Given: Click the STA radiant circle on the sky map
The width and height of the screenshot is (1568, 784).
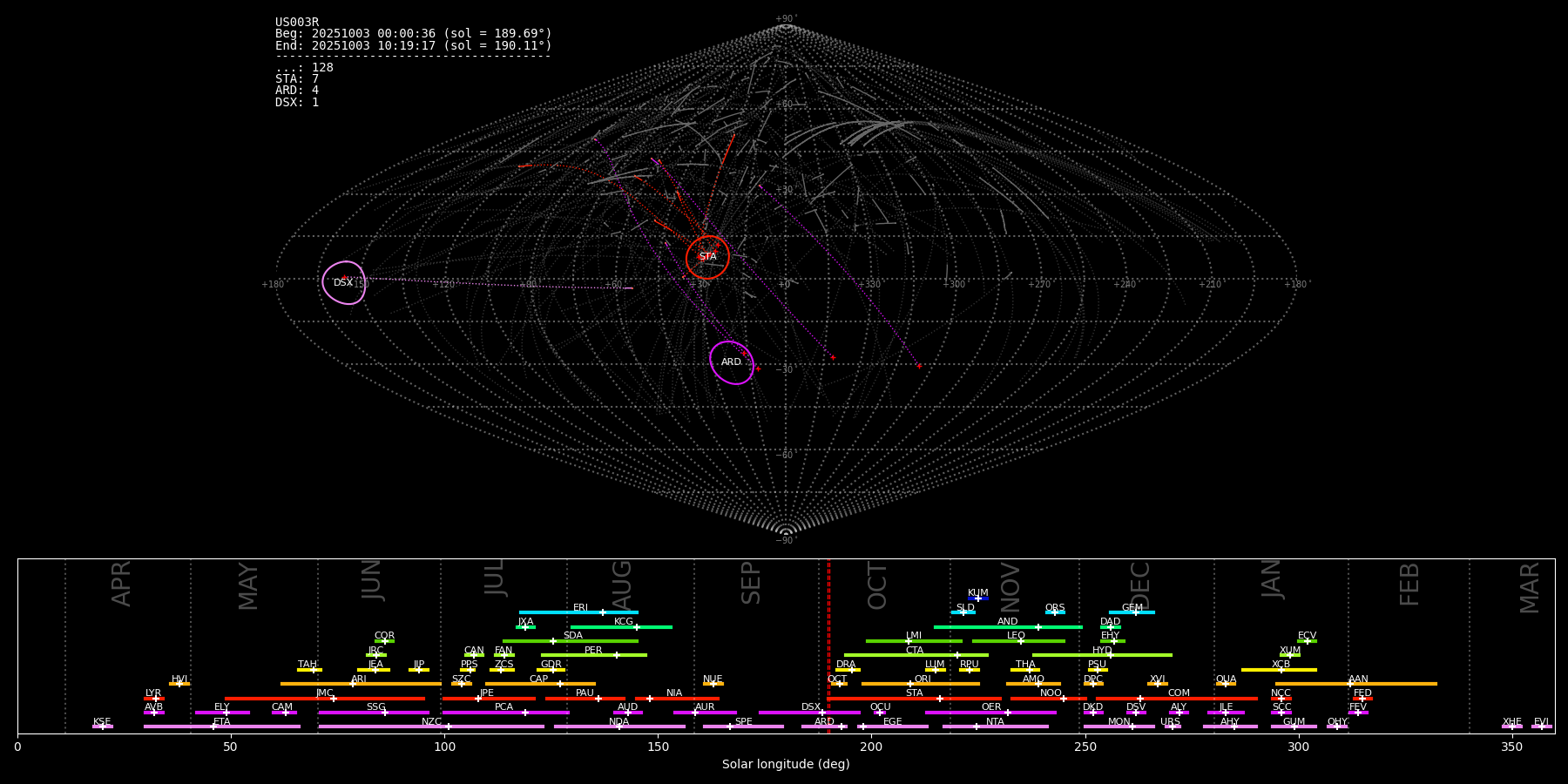Looking at the screenshot, I should coord(707,257).
